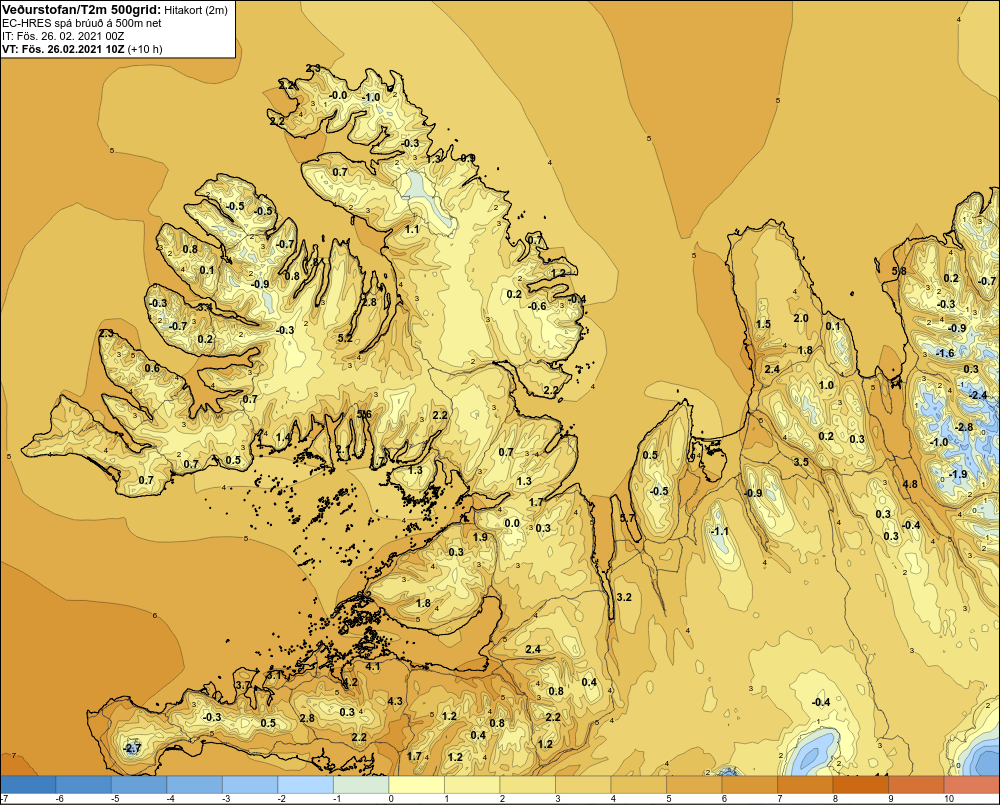Select the legend color right of 10
Screen dimensions: 1000x805
972,784
